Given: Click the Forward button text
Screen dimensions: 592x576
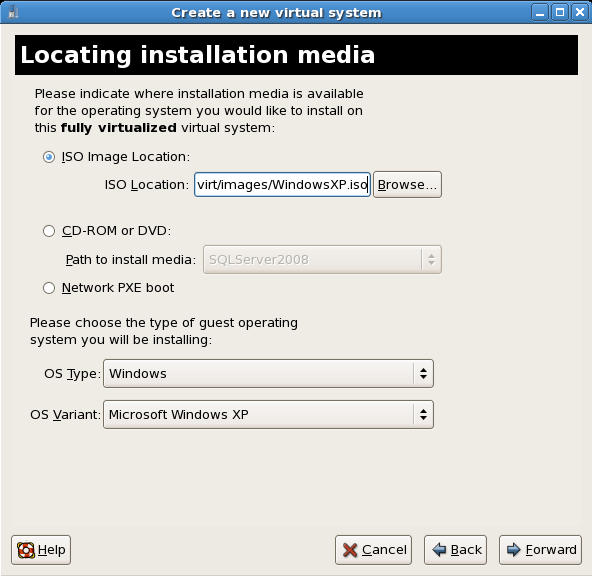Looking at the screenshot, I should tap(551, 550).
